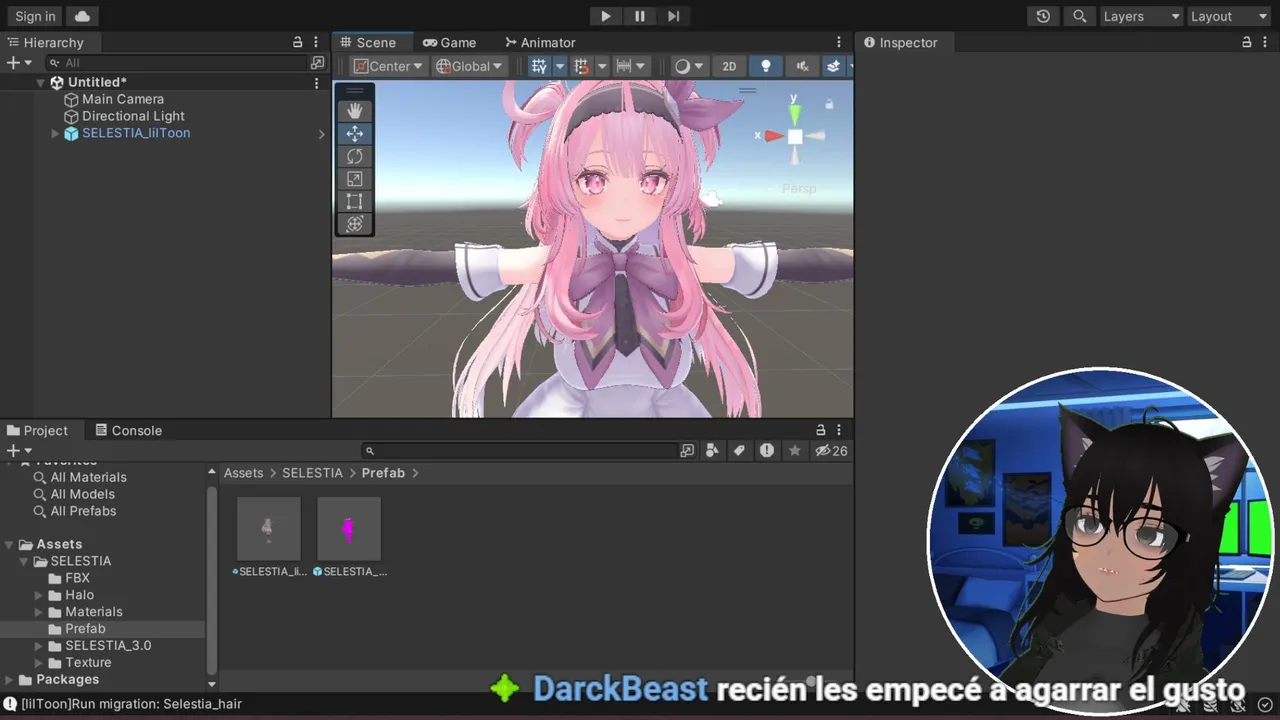Image resolution: width=1280 pixels, height=720 pixels.
Task: Open the grid snapping settings dropdown arrow
Action: pos(602,66)
